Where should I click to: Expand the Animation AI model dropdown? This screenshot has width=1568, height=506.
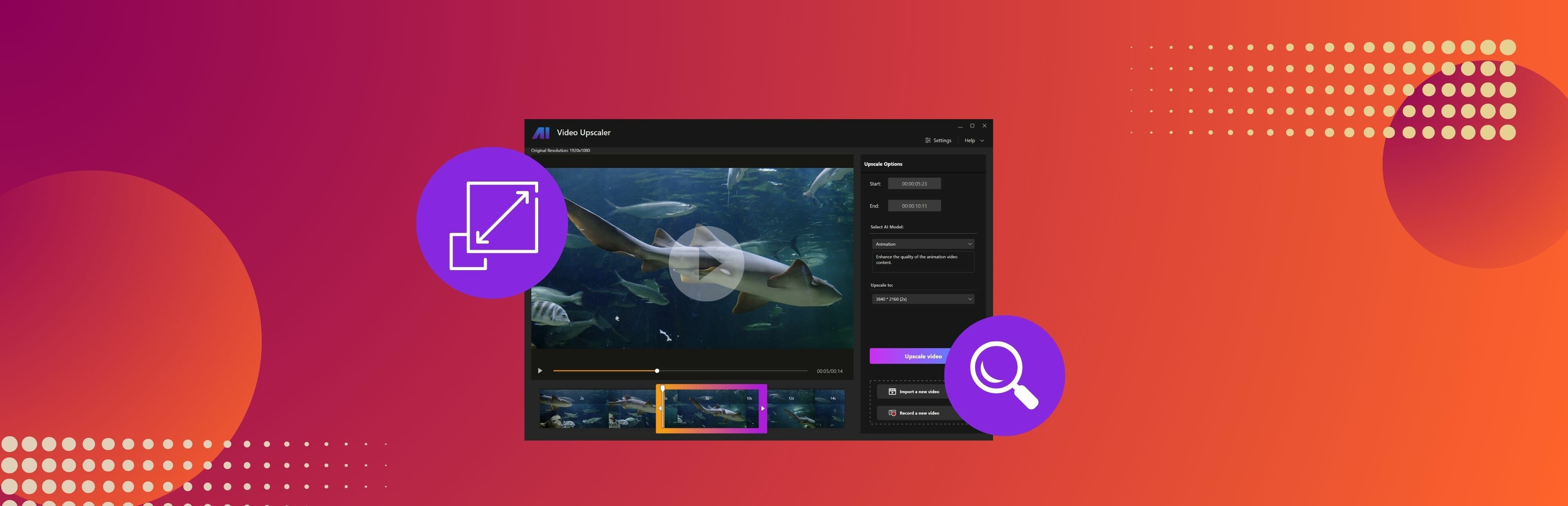click(x=923, y=244)
